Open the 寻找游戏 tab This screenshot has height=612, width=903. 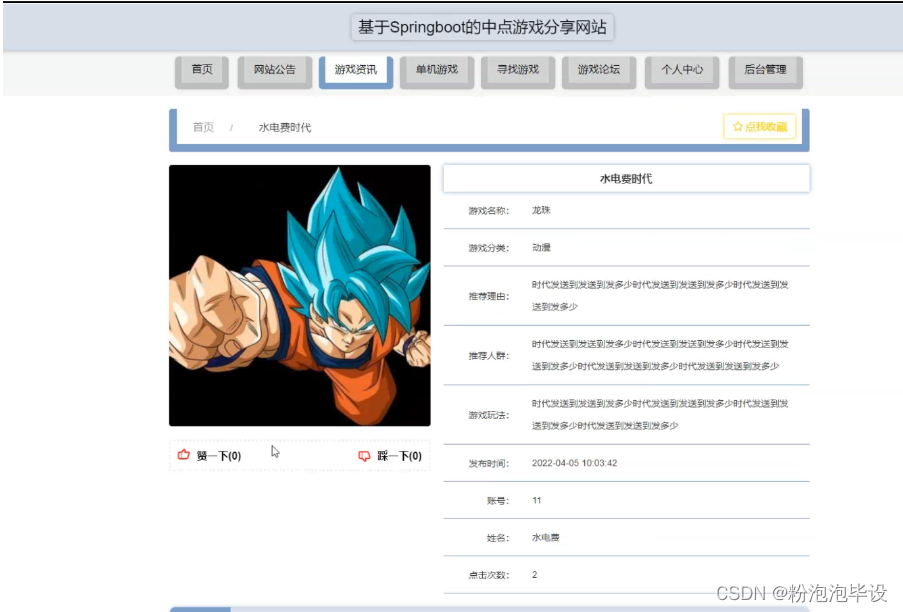point(518,71)
